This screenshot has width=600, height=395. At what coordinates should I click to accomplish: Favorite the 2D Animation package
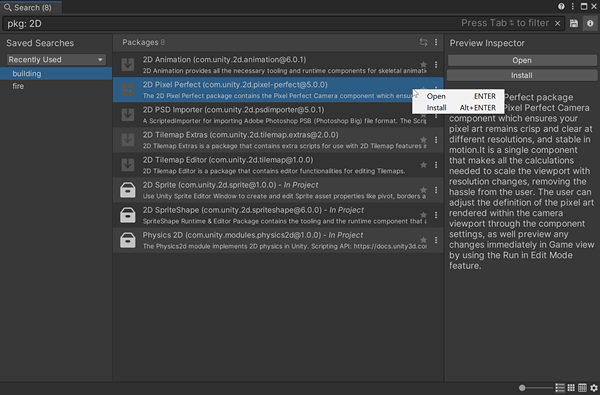tap(423, 64)
